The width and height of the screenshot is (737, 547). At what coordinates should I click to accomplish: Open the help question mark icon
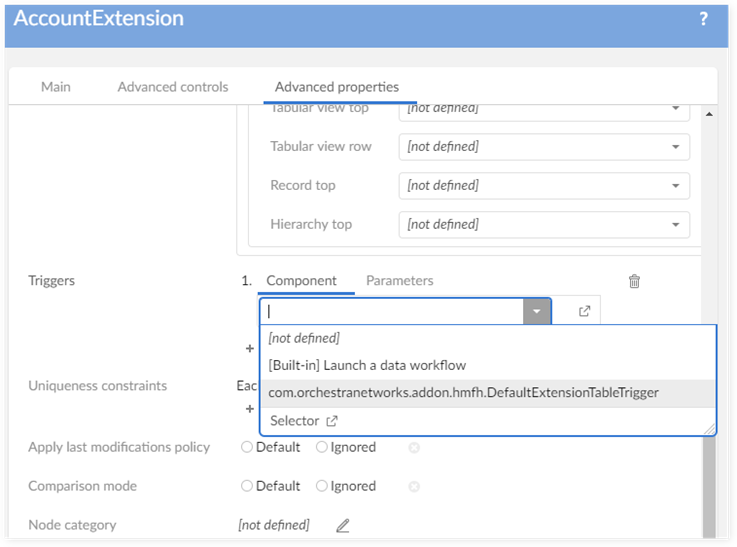coord(703,19)
